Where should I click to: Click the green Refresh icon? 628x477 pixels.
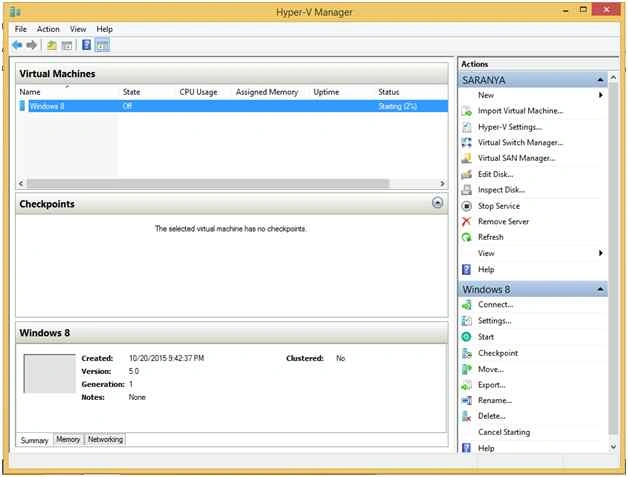click(467, 237)
